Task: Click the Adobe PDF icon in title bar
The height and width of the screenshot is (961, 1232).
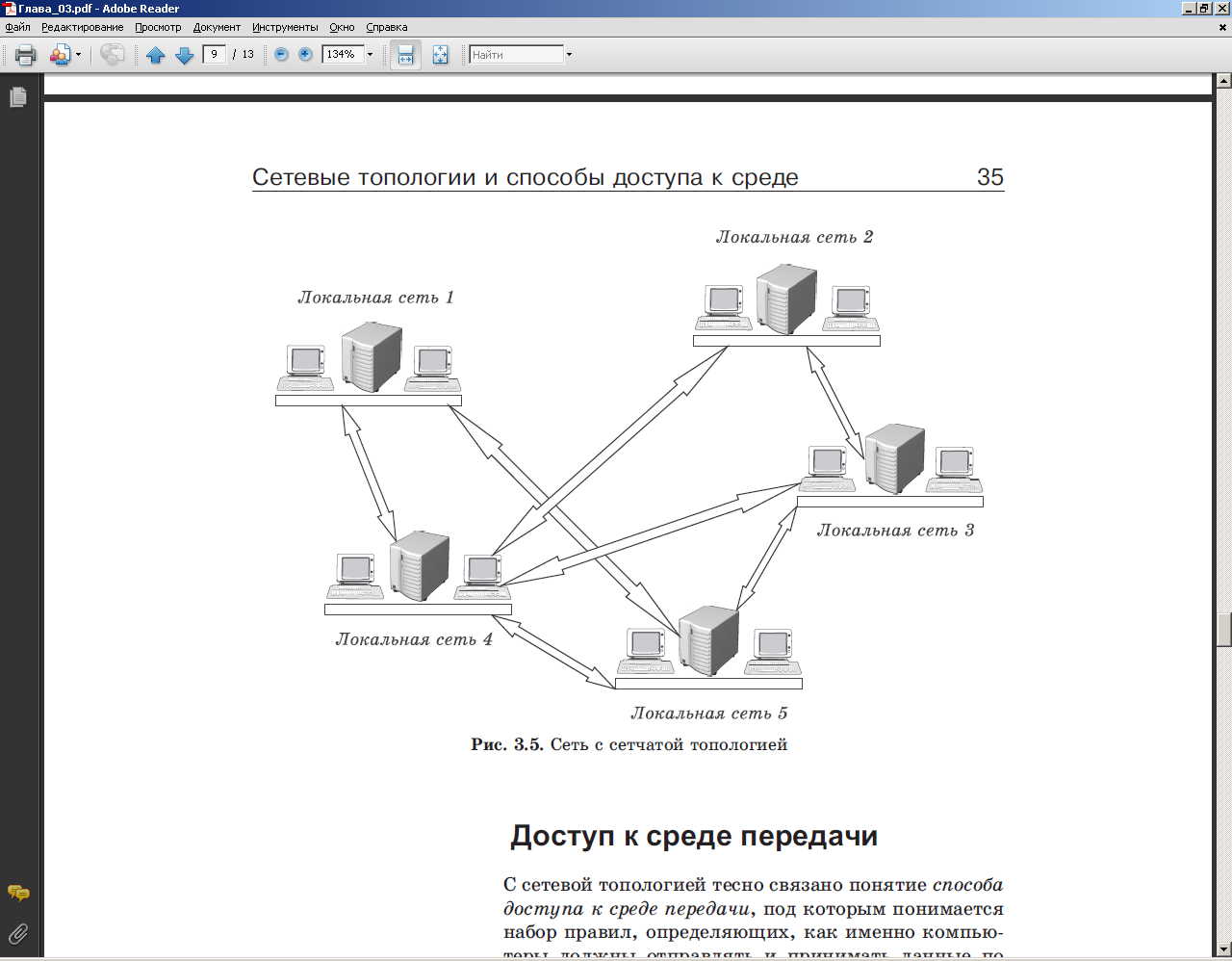Action: (10, 9)
